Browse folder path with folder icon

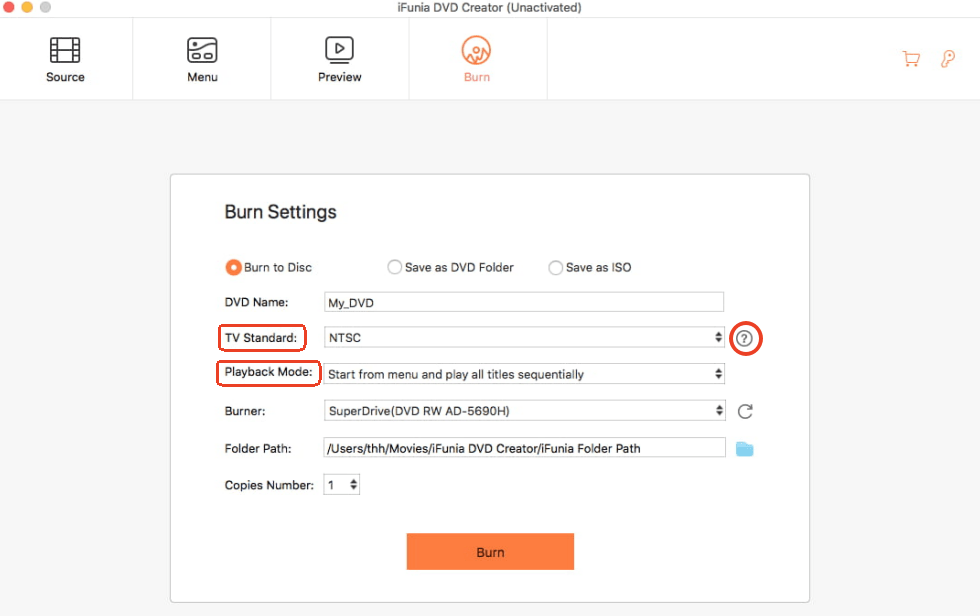744,449
